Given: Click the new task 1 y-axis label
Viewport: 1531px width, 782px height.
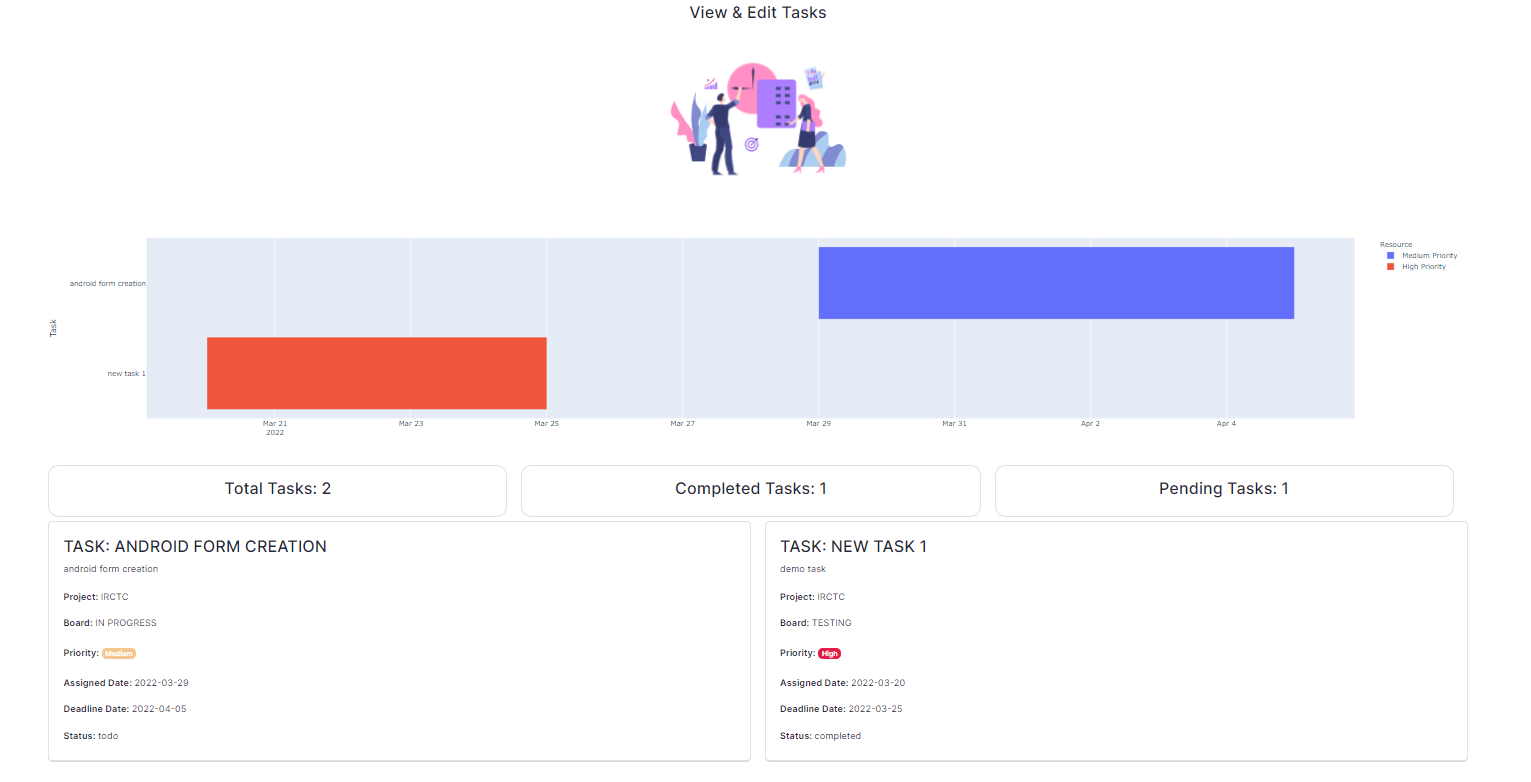Looking at the screenshot, I should tap(127, 374).
